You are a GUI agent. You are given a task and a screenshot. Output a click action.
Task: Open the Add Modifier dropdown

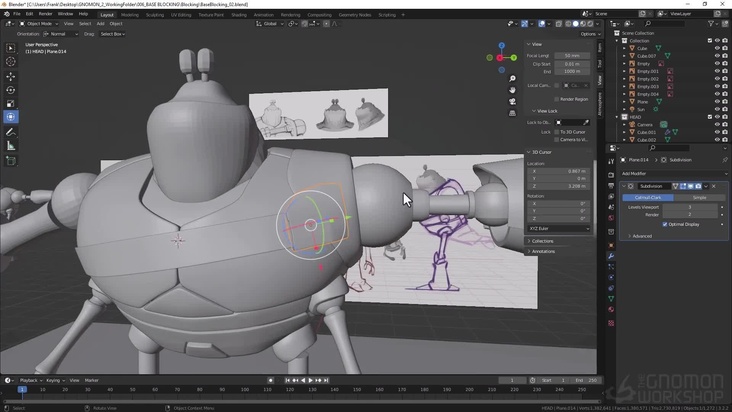coord(674,174)
